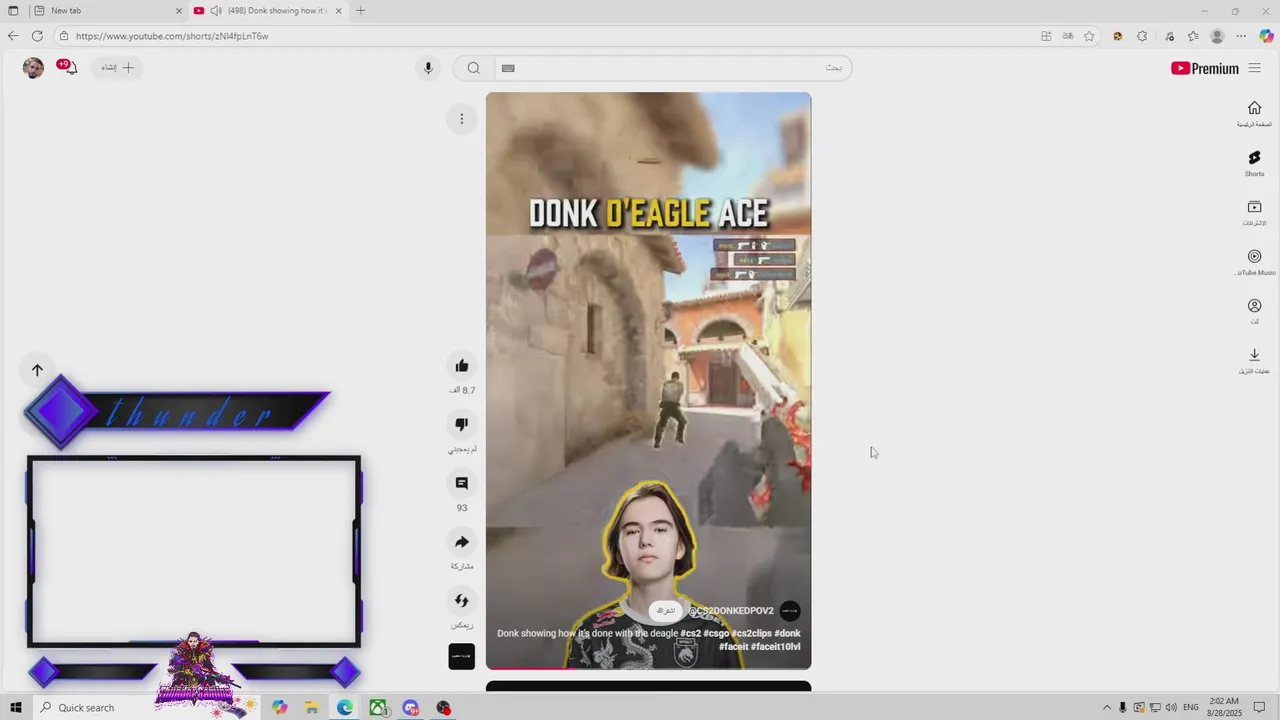Click the YouTube search magnifier button
1280x720 pixels.
pyautogui.click(x=473, y=68)
